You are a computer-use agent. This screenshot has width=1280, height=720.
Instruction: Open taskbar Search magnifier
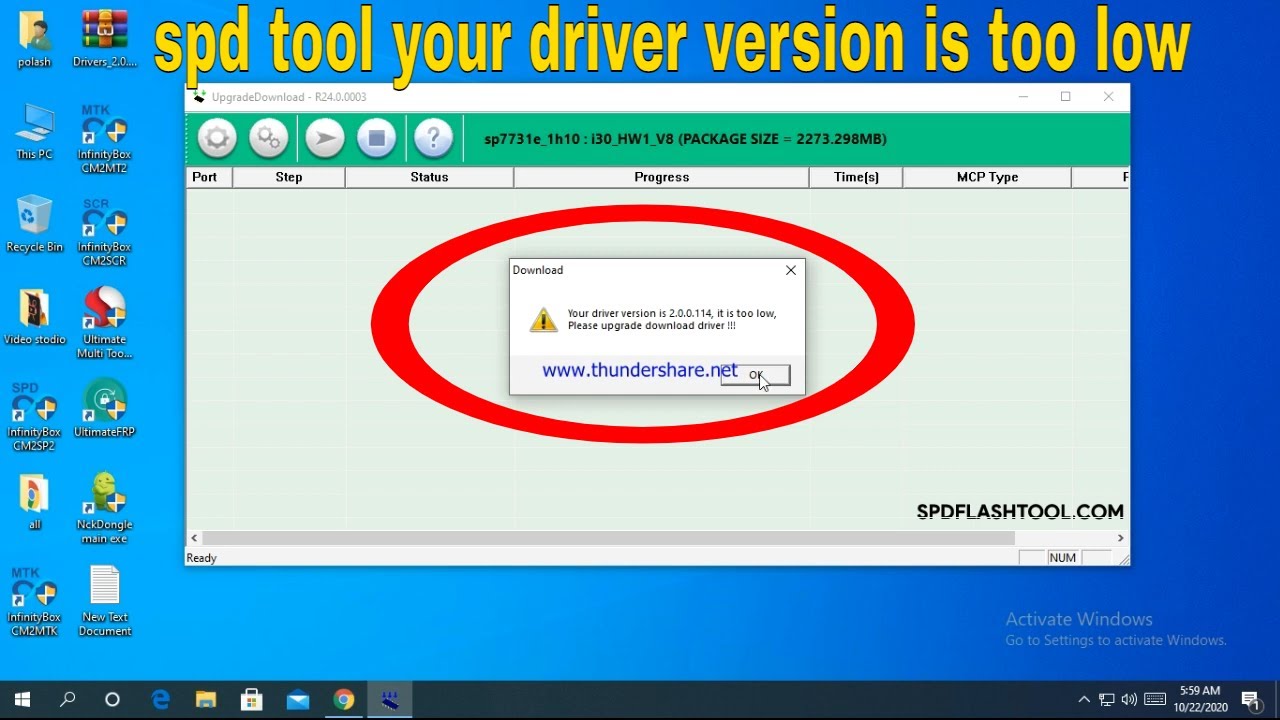pyautogui.click(x=67, y=700)
